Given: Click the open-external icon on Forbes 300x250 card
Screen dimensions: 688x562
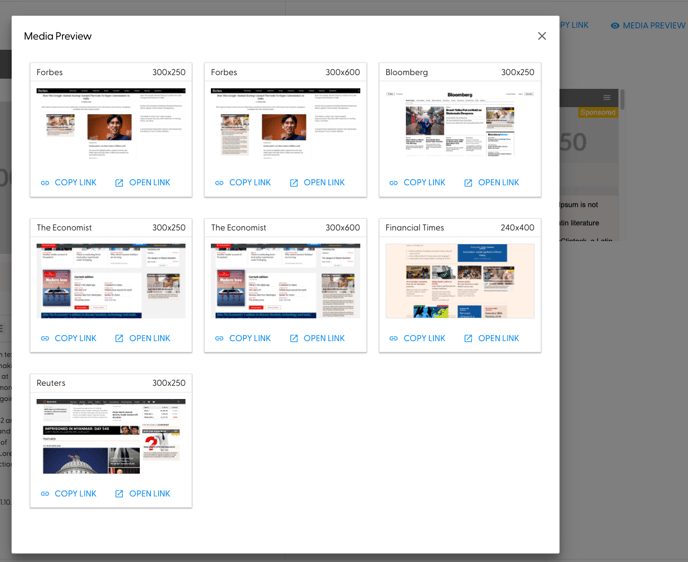Looking at the screenshot, I should click(x=119, y=183).
